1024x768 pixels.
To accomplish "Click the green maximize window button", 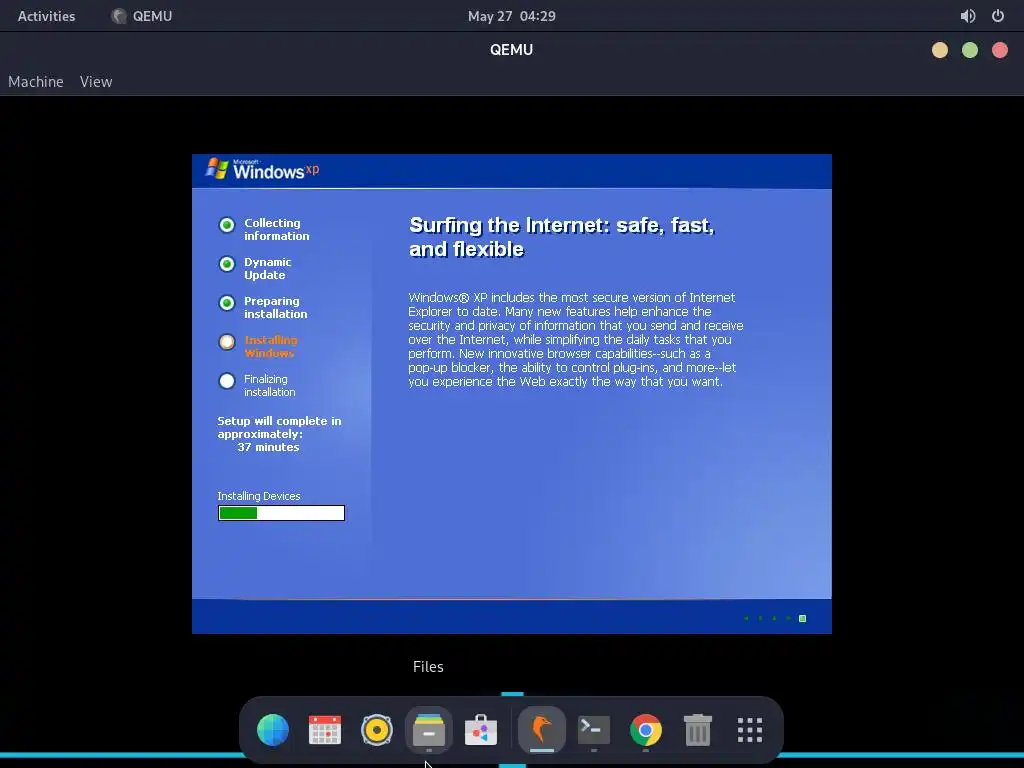I will pyautogui.click(x=970, y=50).
